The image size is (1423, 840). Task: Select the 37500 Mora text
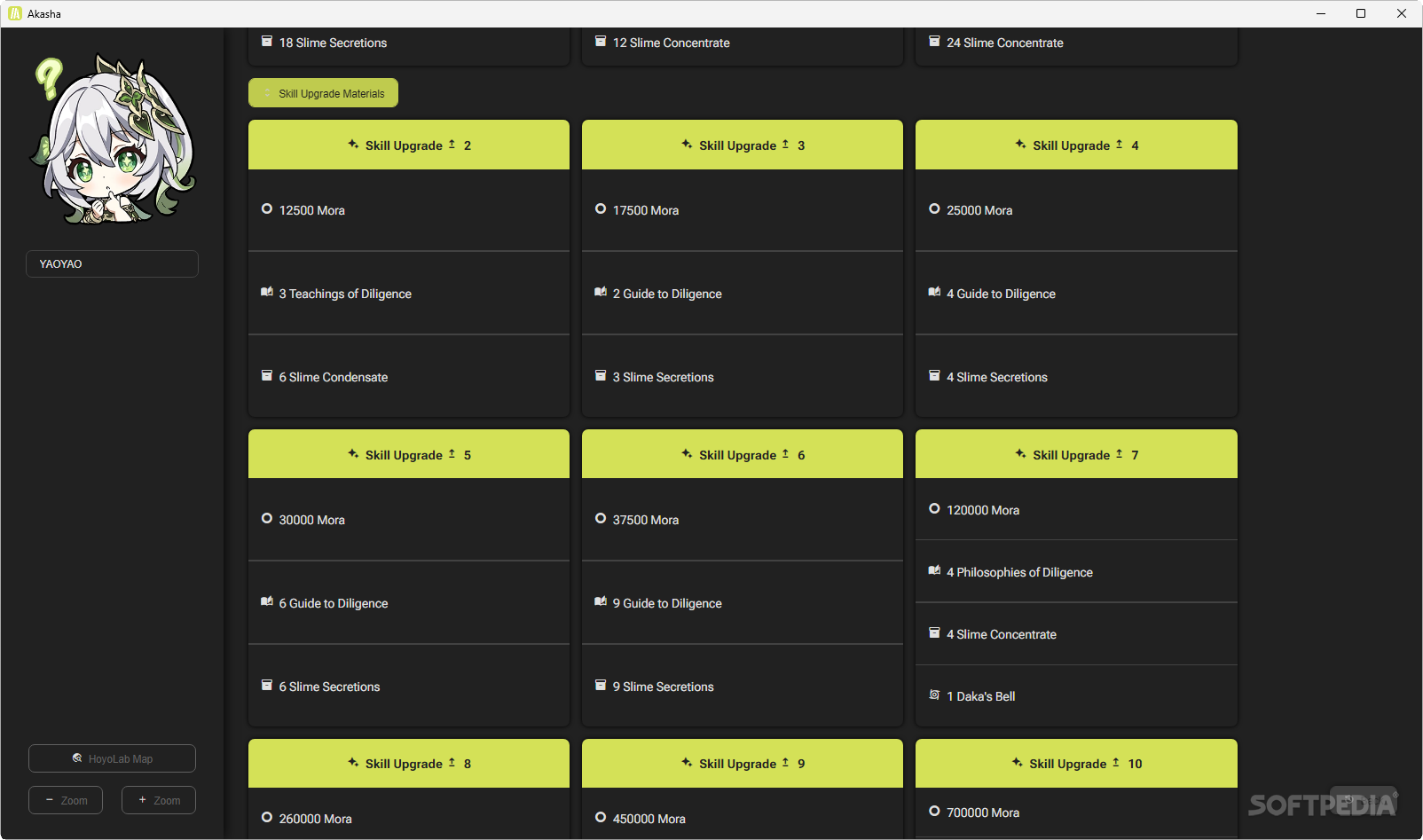646,520
